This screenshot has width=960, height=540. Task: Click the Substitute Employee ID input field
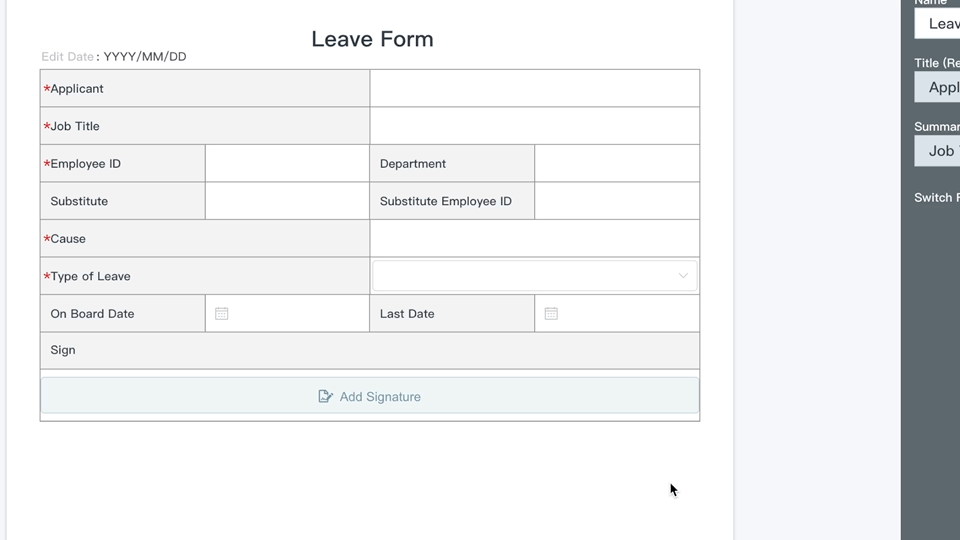tap(617, 201)
